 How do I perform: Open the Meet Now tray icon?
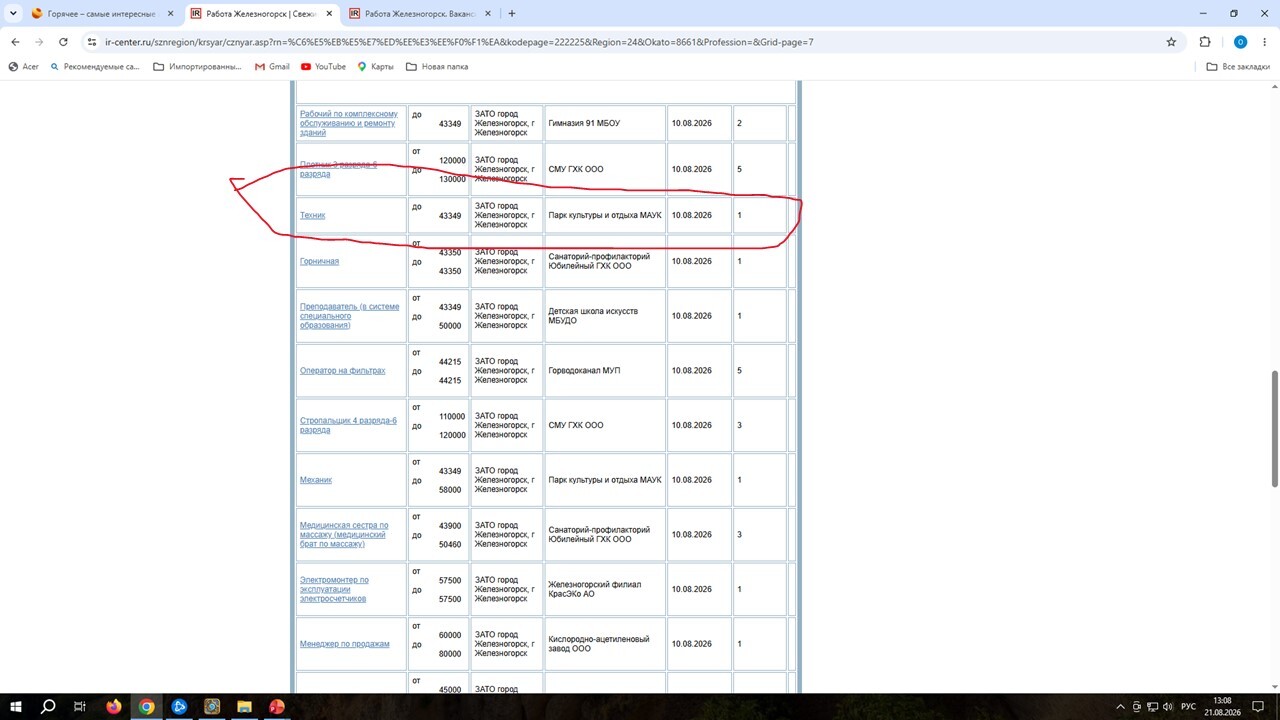[1136, 707]
